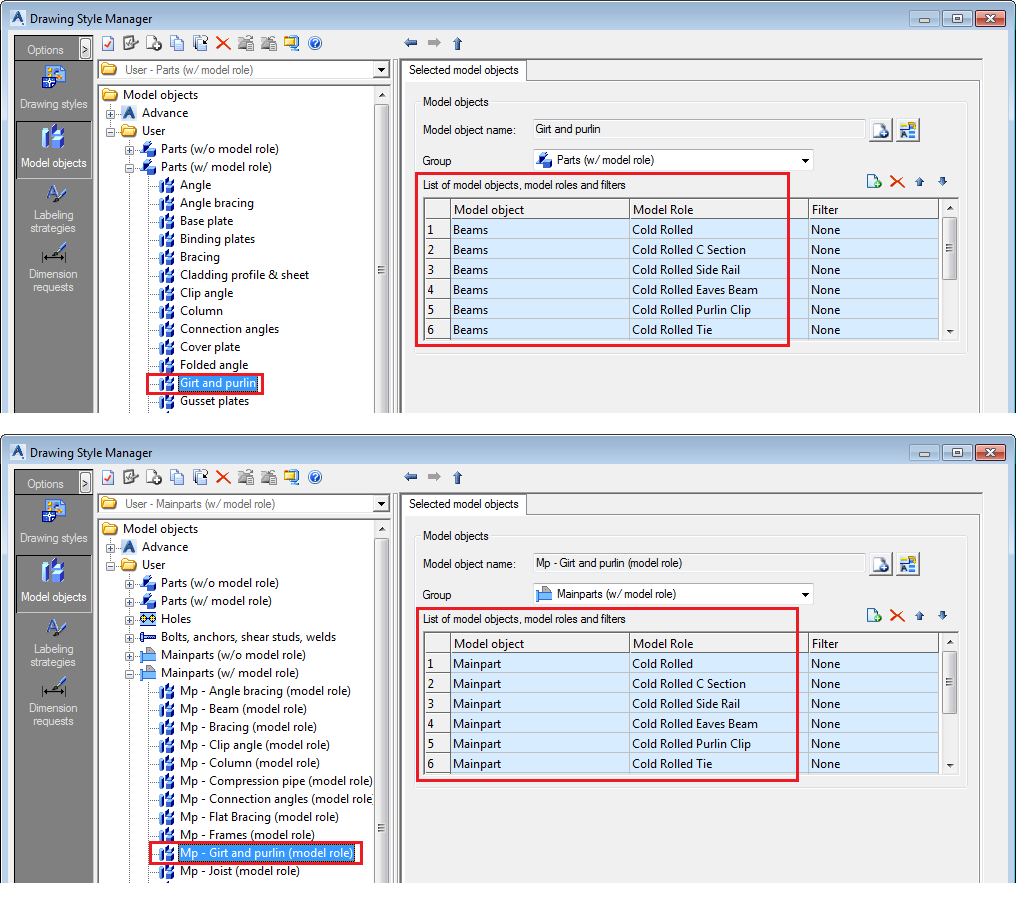Click the yellow screen icon in Parts window toolbar
1029x919 pixels.
tap(291, 43)
